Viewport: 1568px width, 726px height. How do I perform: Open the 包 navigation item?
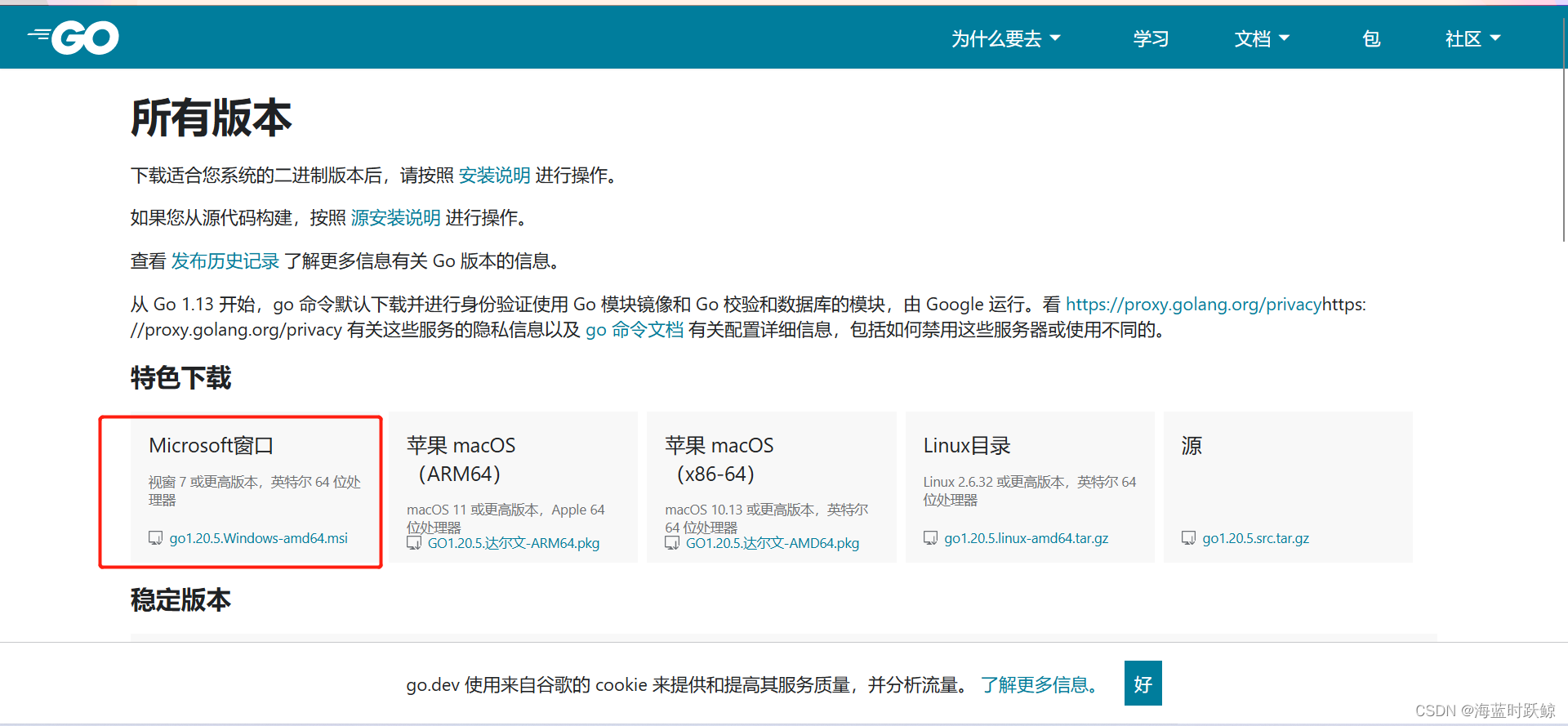[1371, 38]
